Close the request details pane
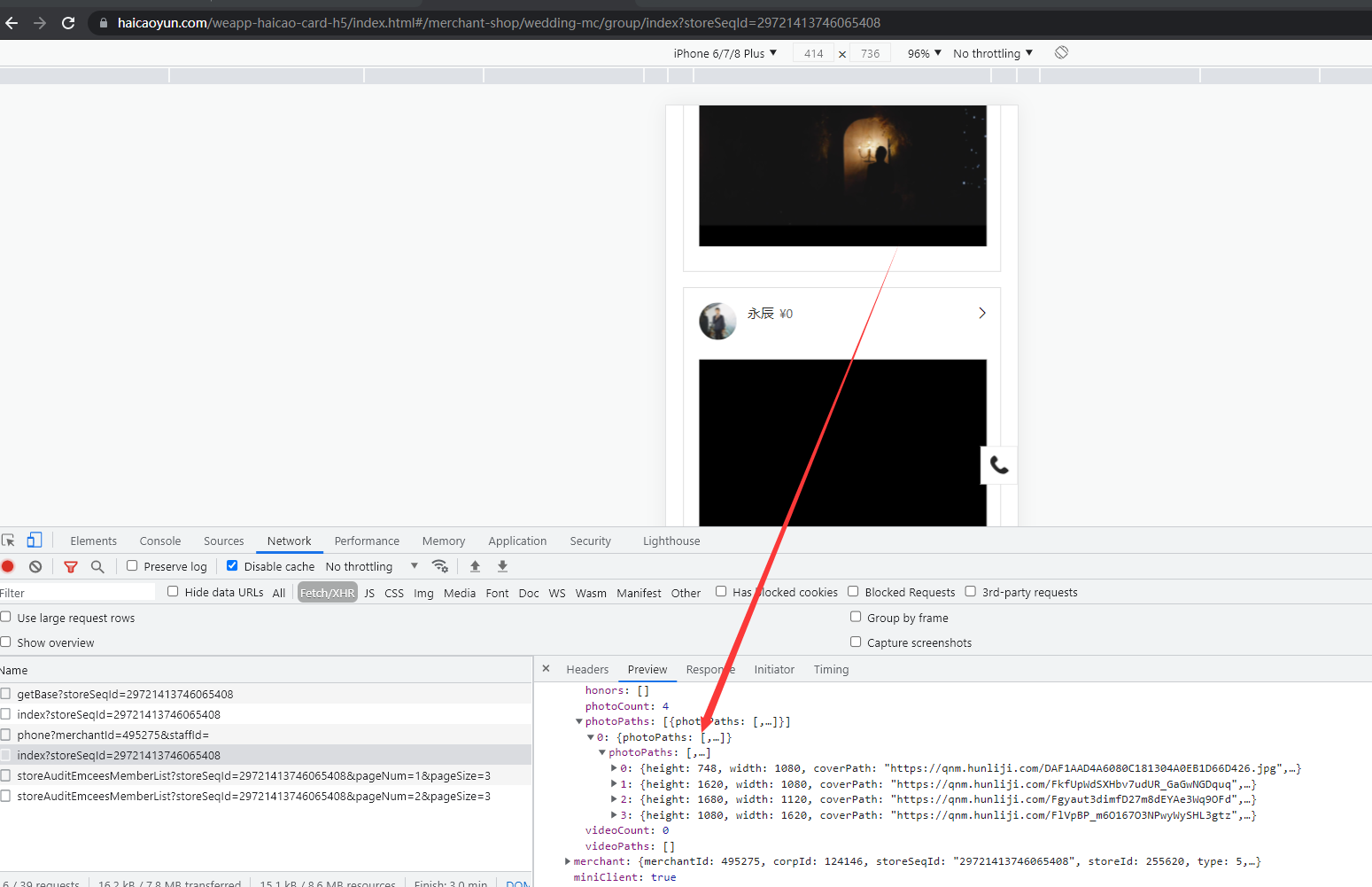 pyautogui.click(x=546, y=669)
